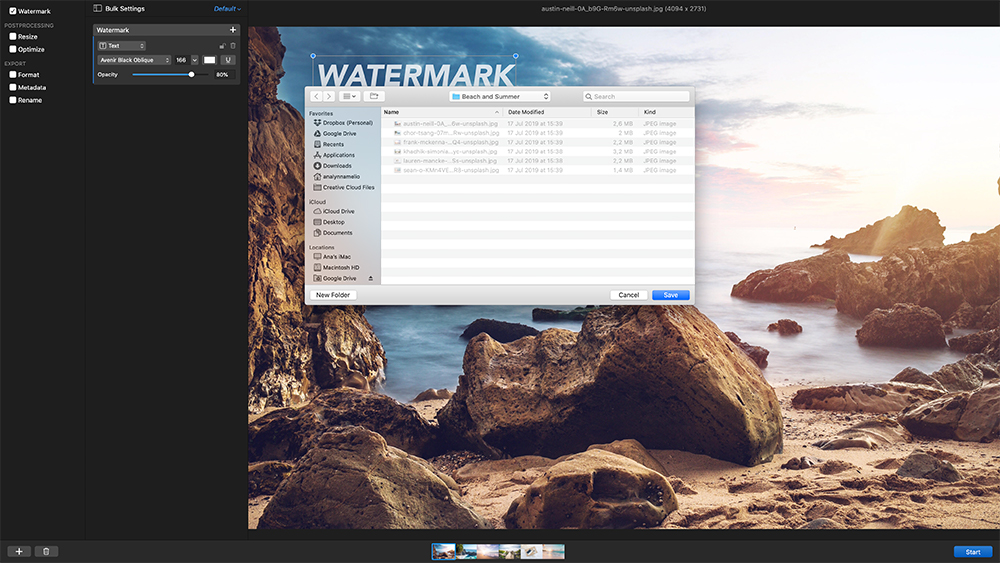Open Downloads in the sidebar
1000x563 pixels.
333,166
